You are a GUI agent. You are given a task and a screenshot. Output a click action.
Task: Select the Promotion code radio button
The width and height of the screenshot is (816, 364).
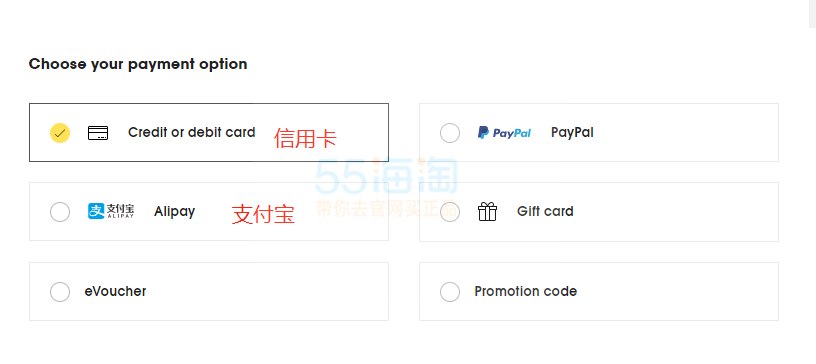tap(450, 292)
